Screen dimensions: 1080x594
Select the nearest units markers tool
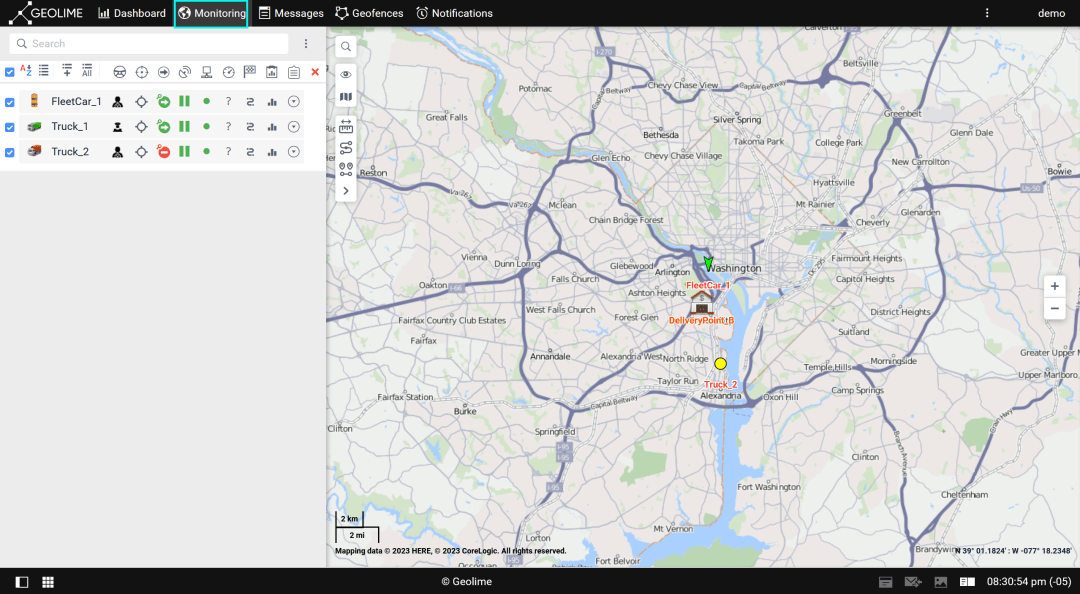346,169
